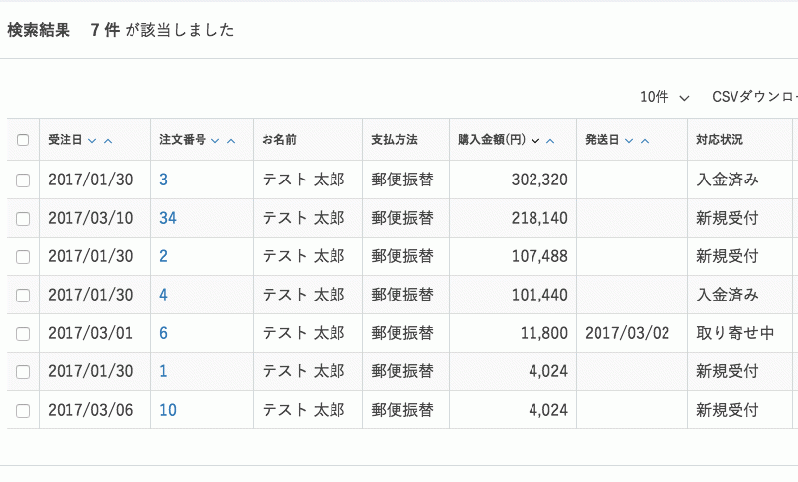Check the row for order 6
Image resolution: width=798 pixels, height=482 pixels.
pyautogui.click(x=23, y=334)
